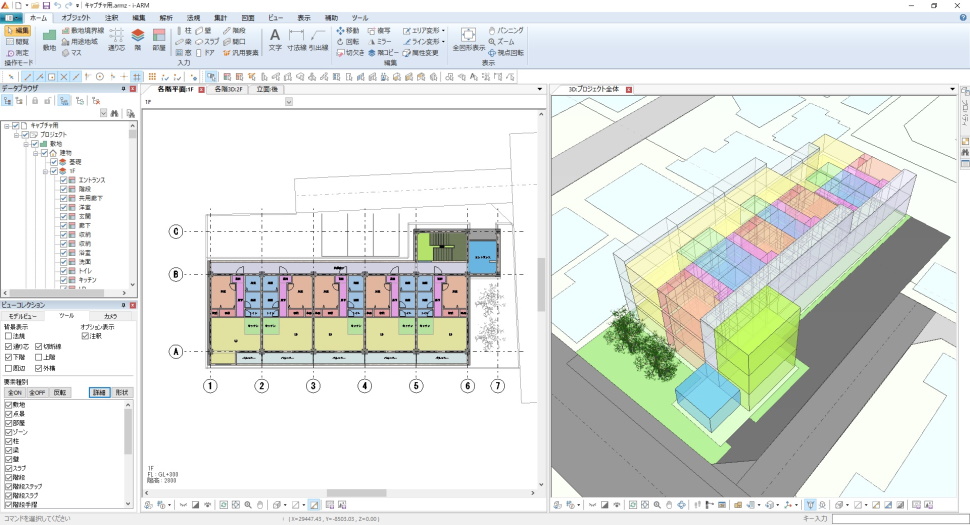Toggle the 注釈 option display checkbox
The image size is (970, 525).
click(x=85, y=336)
